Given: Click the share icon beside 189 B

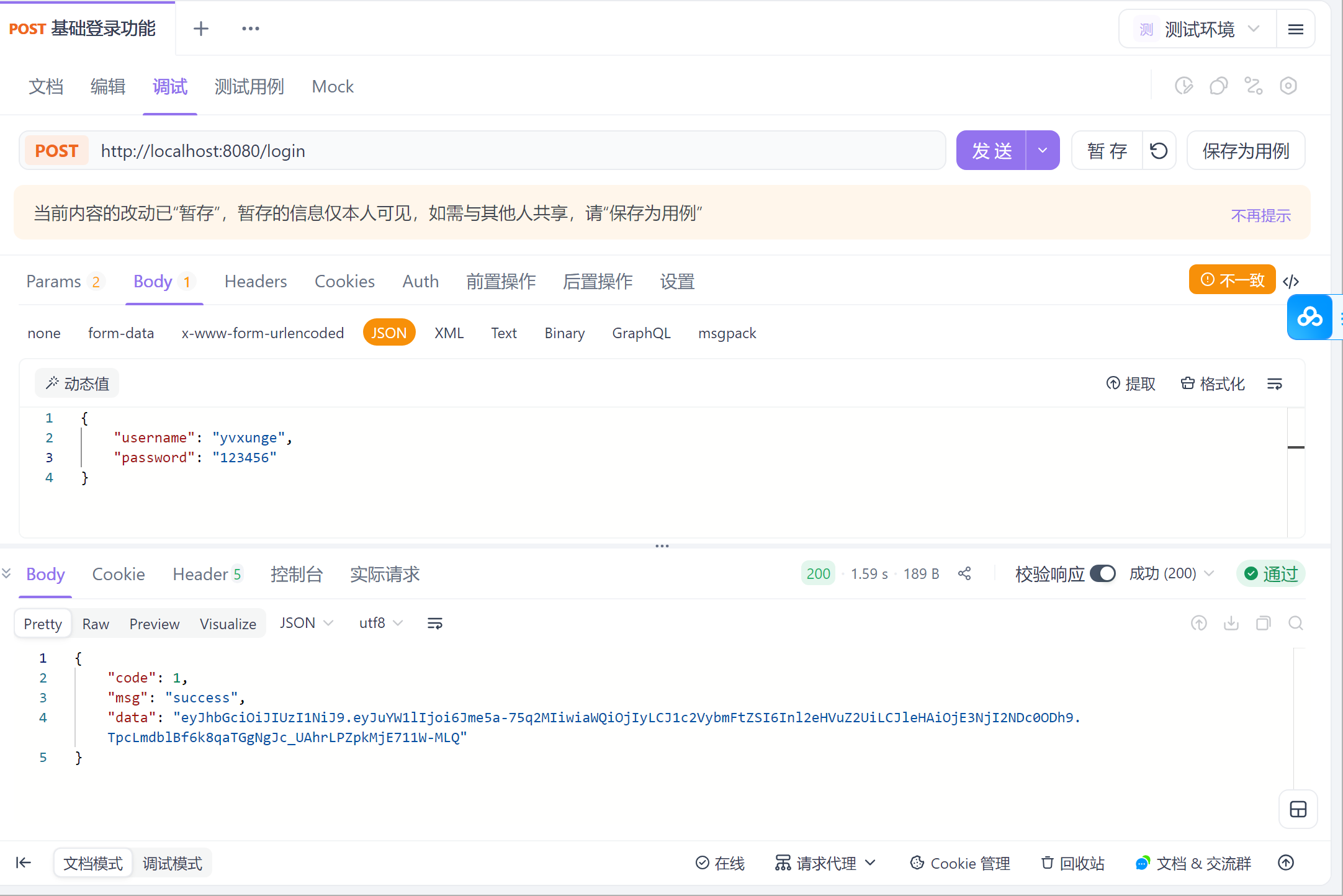Looking at the screenshot, I should point(964,574).
